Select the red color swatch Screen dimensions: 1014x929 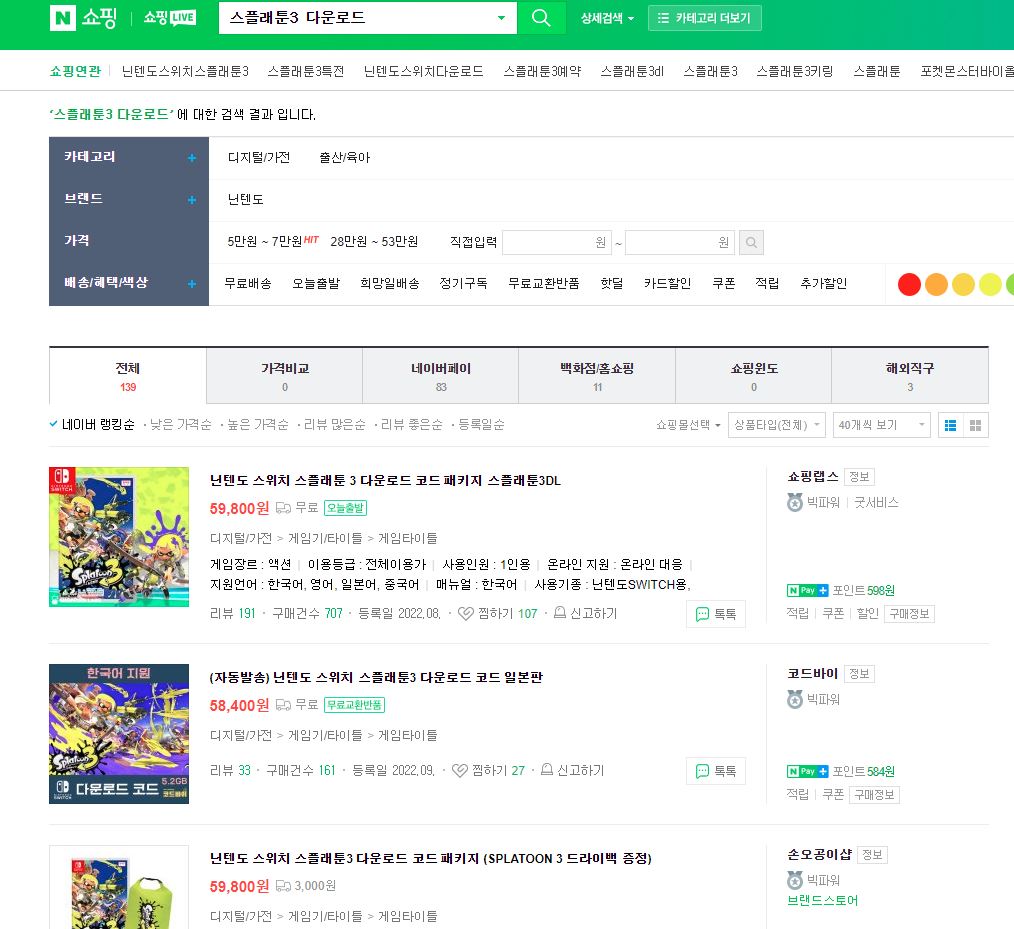click(909, 284)
